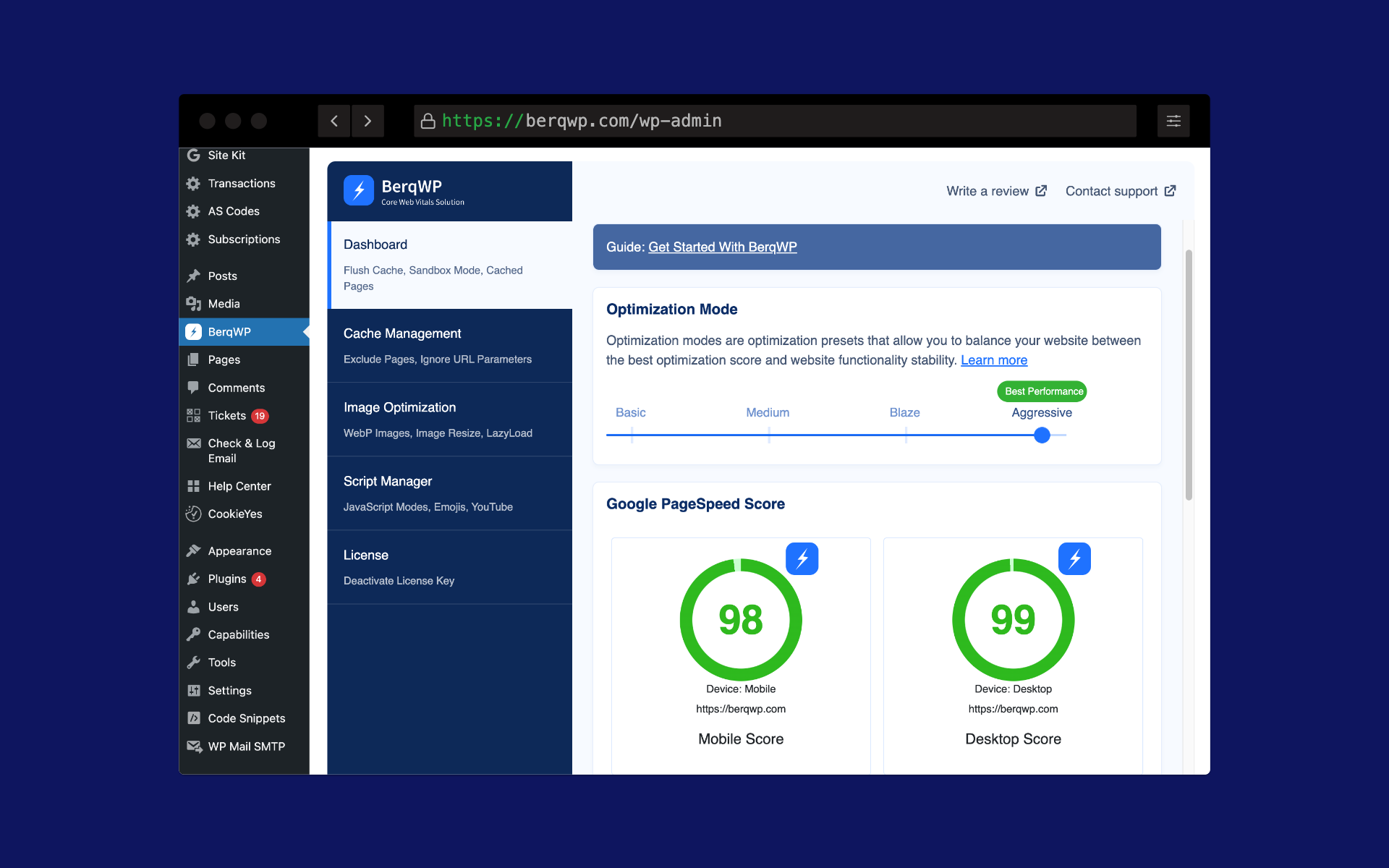
Task: Click the Learn more link in Optimization Mode
Action: tap(993, 360)
